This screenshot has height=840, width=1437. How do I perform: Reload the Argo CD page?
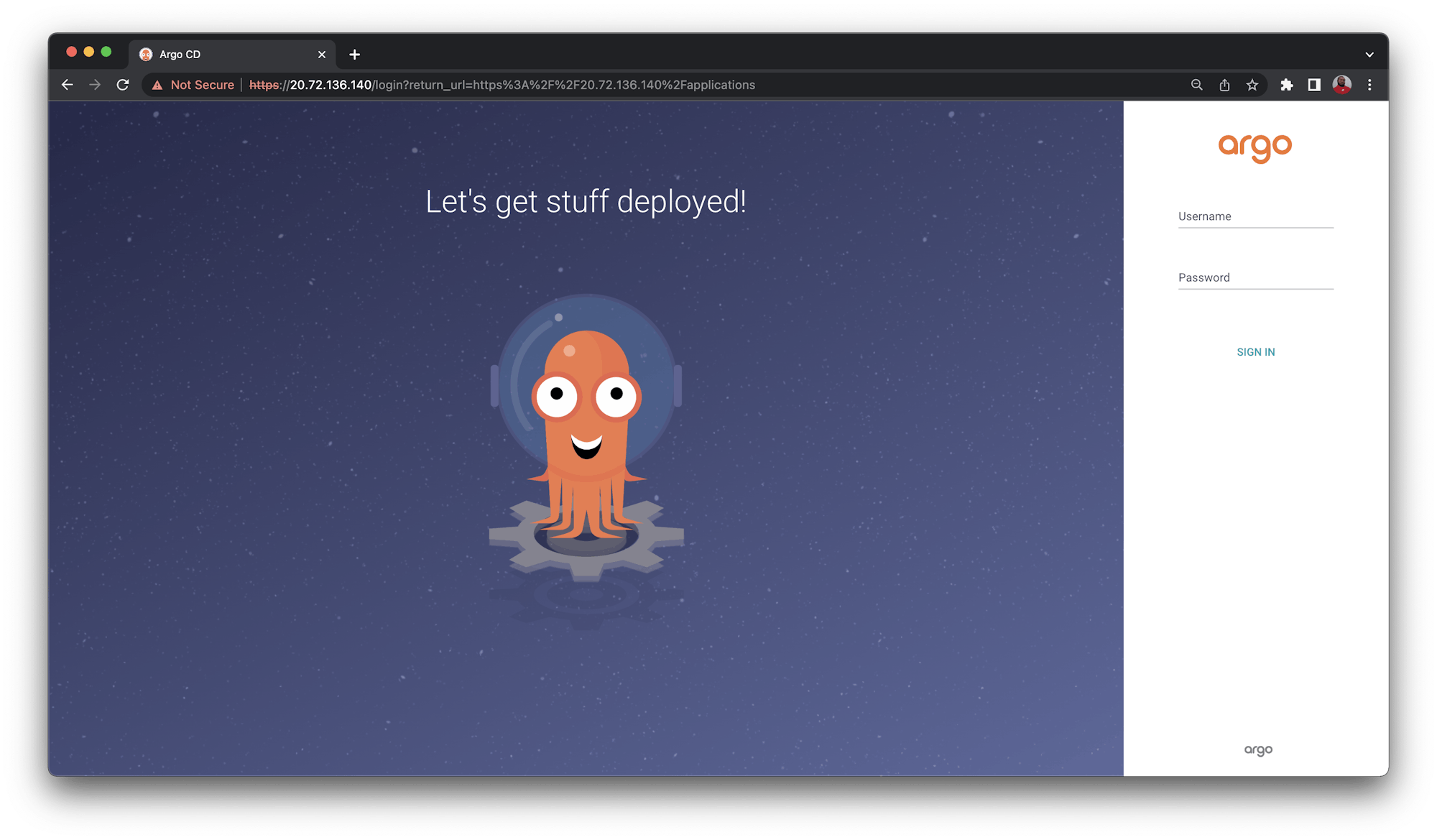tap(123, 85)
